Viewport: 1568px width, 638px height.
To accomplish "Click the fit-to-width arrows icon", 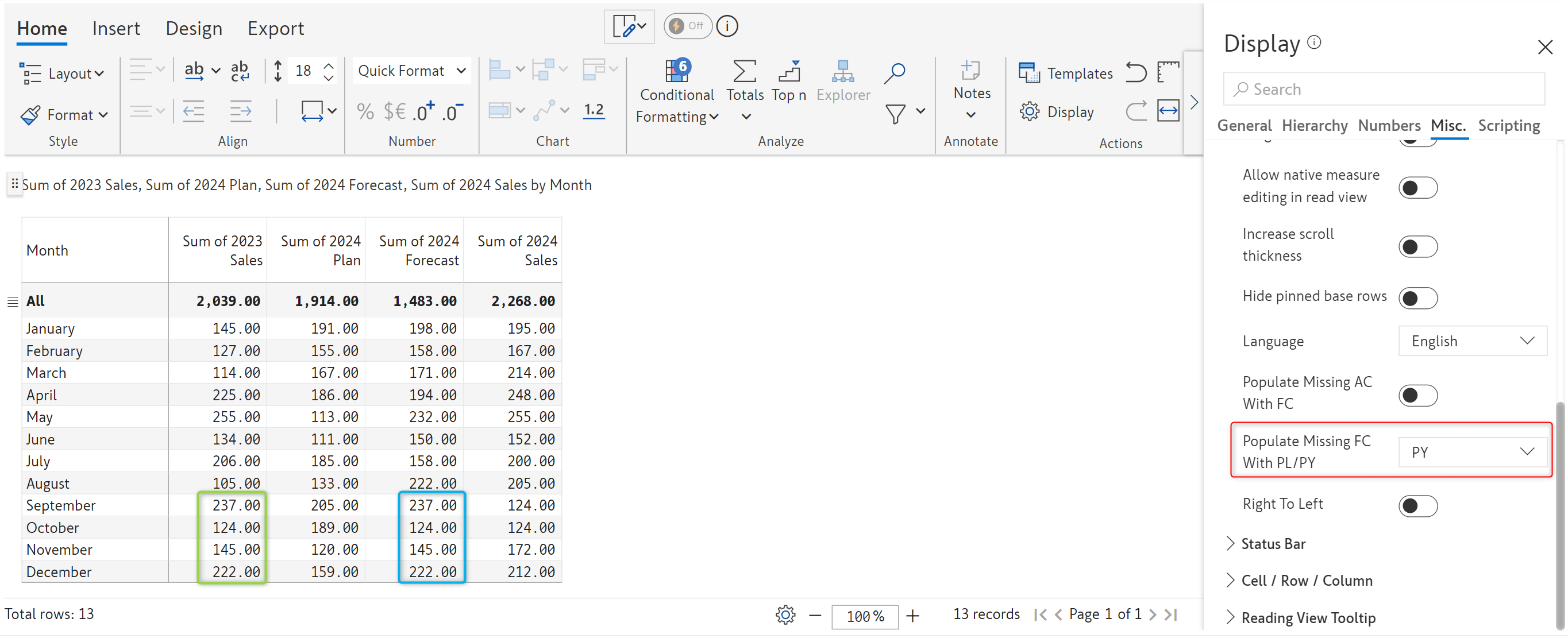I will (1168, 111).
